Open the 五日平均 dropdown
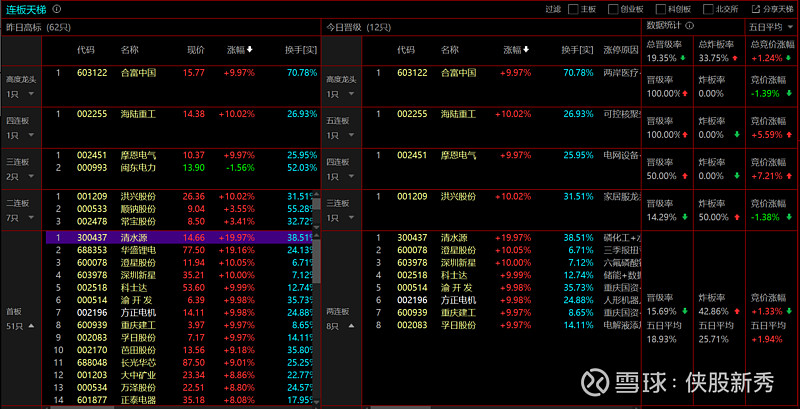 point(772,24)
